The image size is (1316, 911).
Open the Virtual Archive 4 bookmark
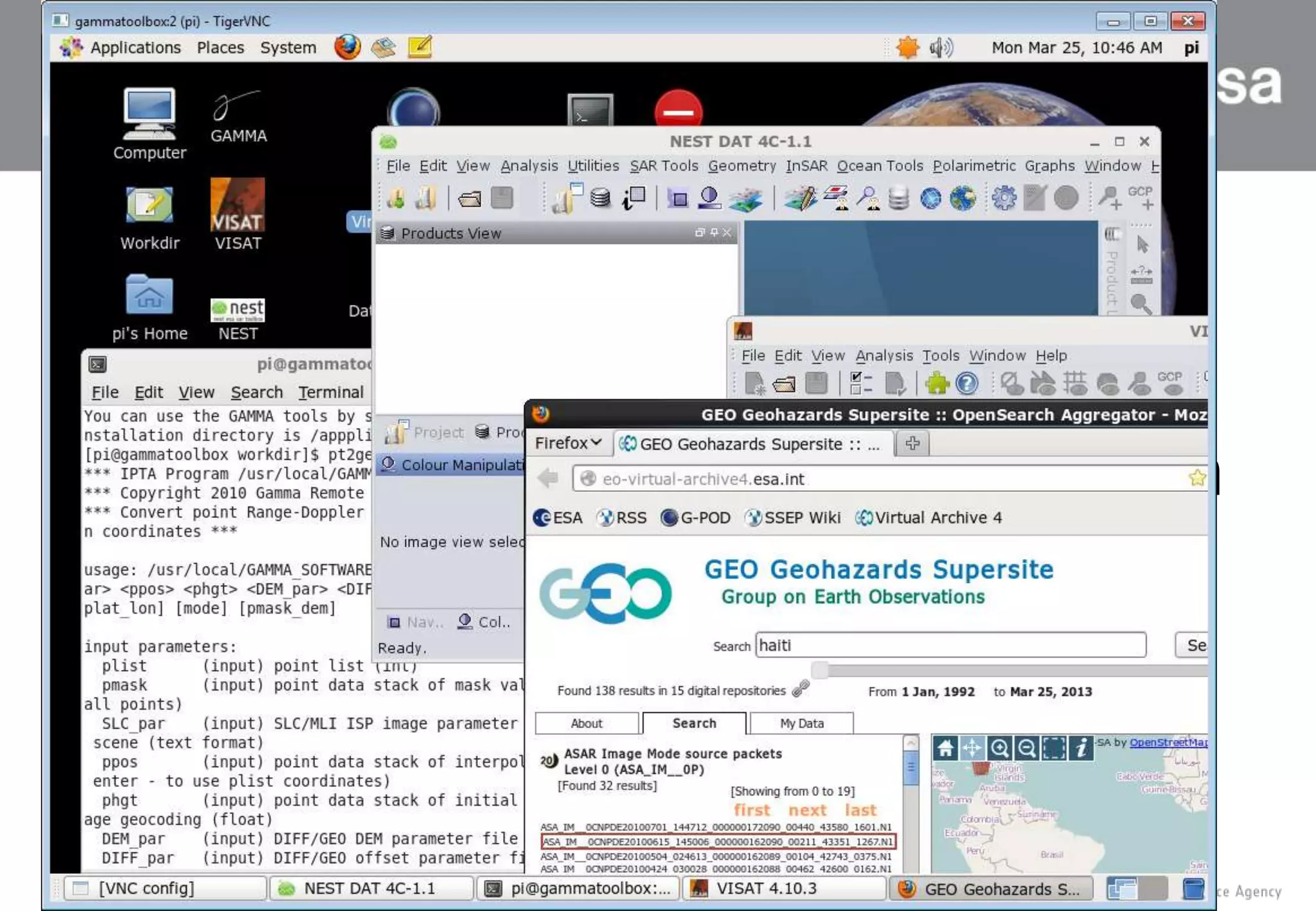(929, 518)
